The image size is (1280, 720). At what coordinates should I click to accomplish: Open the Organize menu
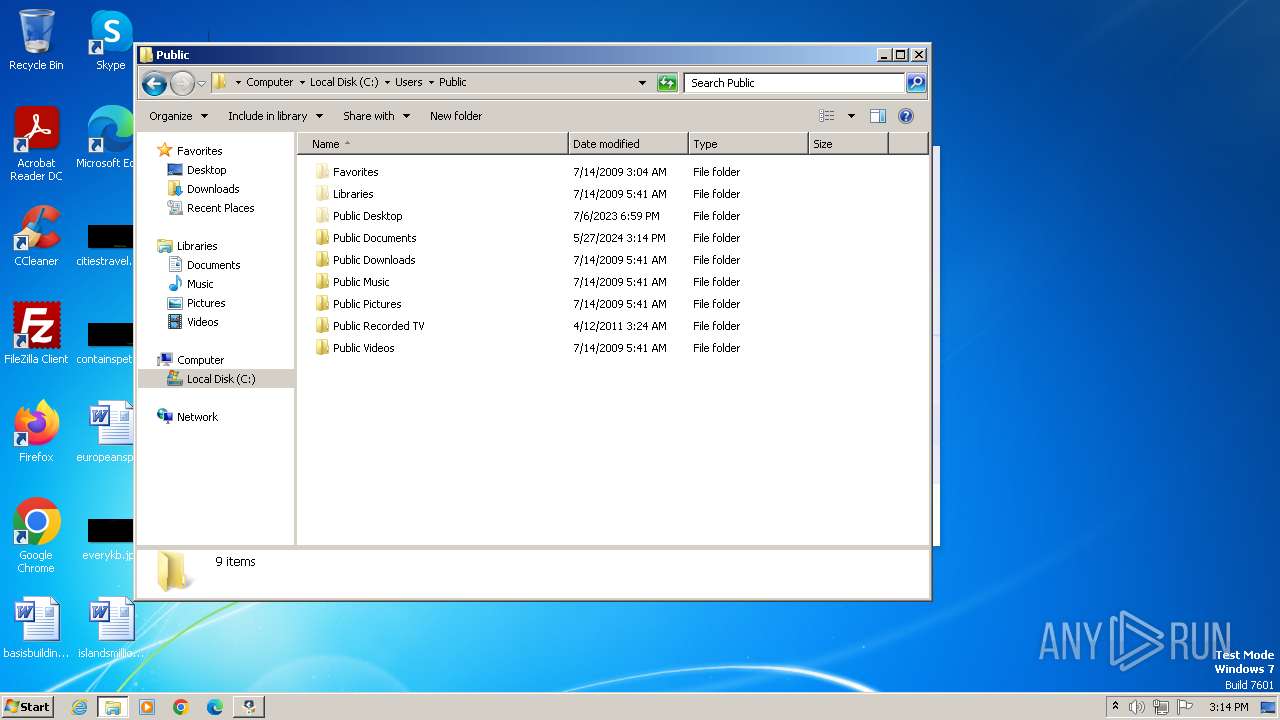pos(178,116)
